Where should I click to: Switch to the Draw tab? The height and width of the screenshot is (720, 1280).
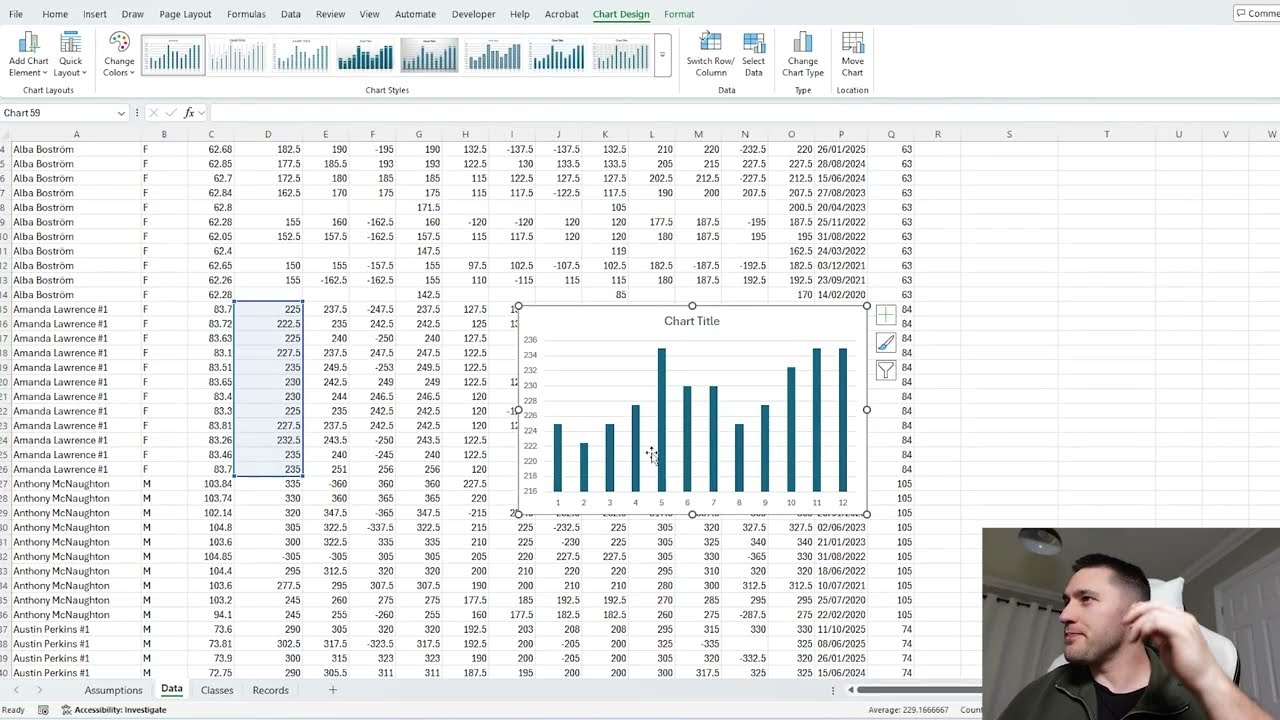(x=133, y=14)
